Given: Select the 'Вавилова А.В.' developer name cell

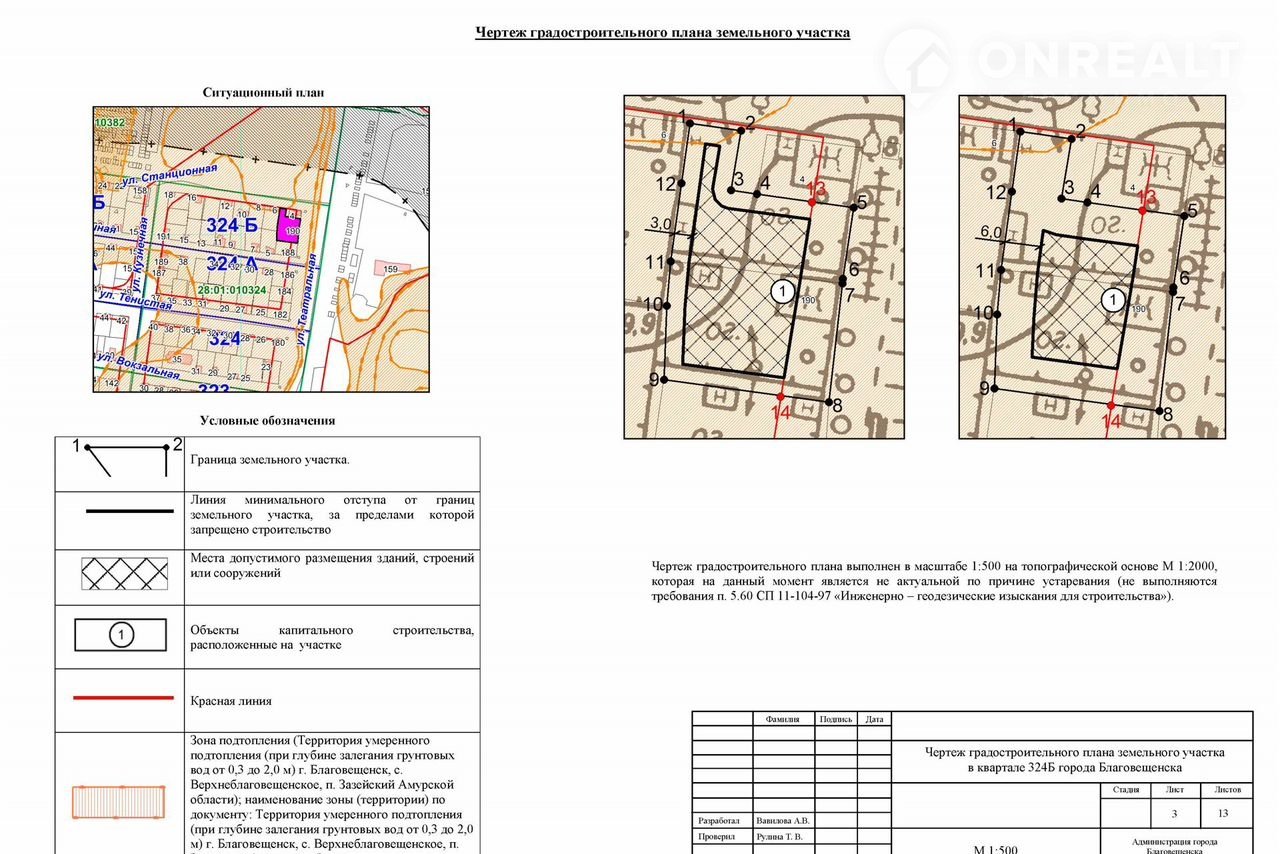Looking at the screenshot, I should tap(783, 820).
